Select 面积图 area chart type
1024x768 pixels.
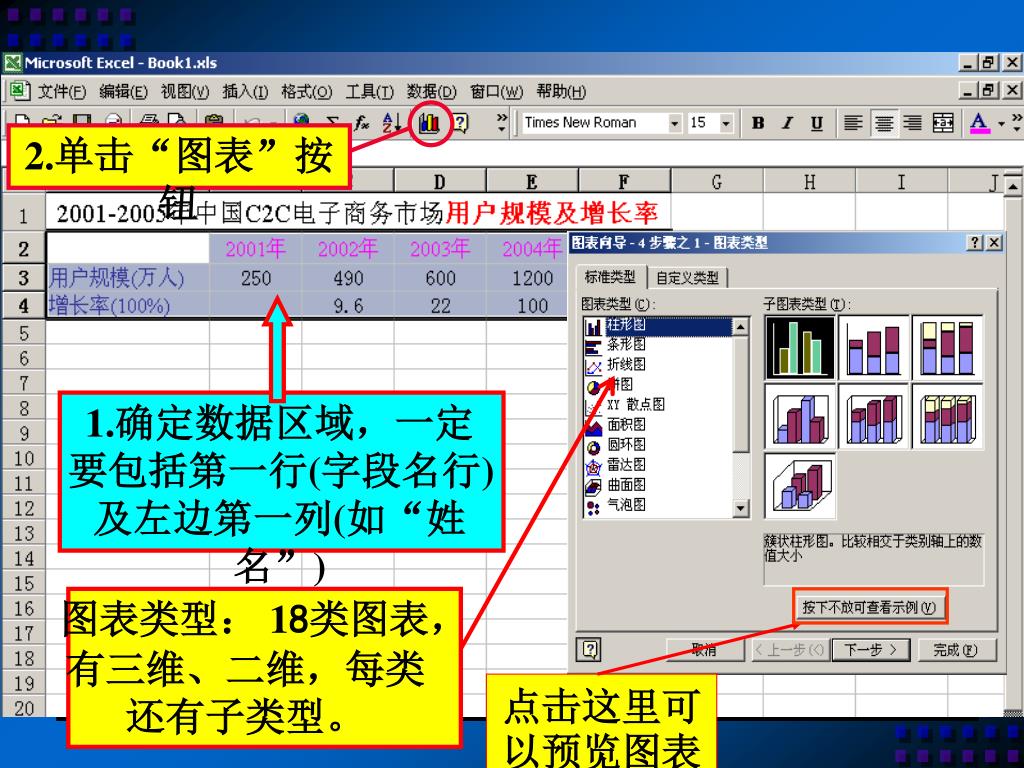[626, 424]
